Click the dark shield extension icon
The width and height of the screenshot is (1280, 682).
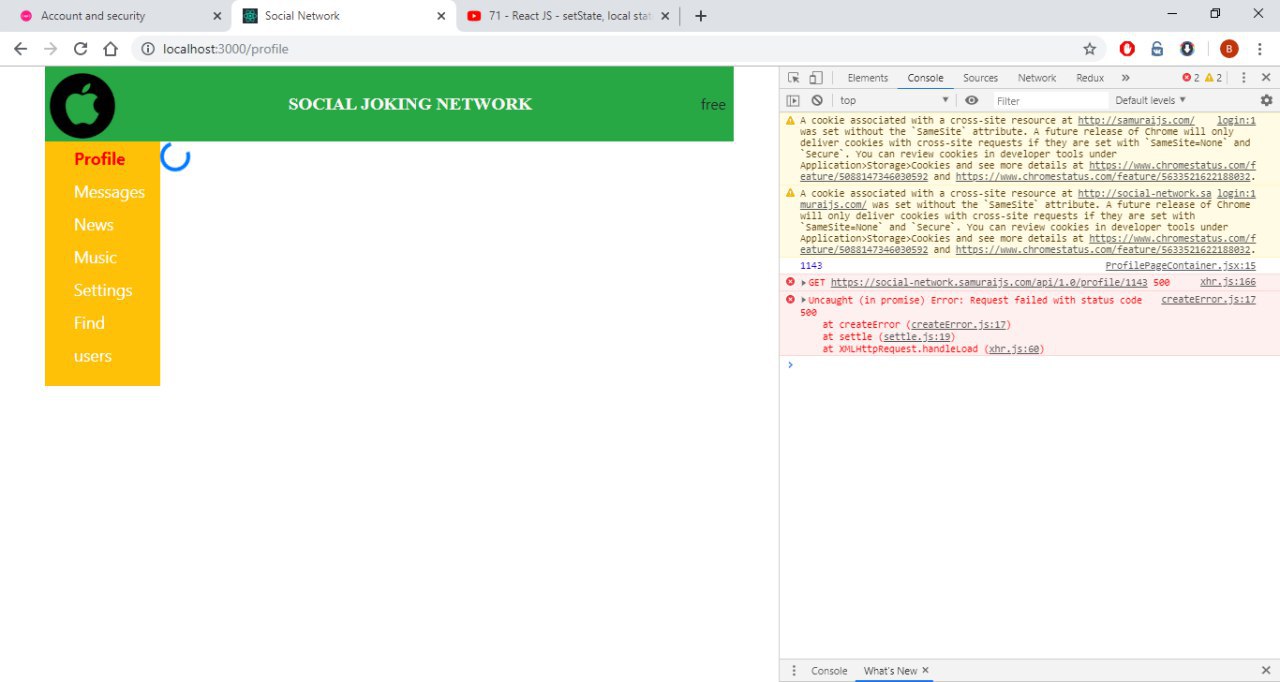[x=1187, y=49]
